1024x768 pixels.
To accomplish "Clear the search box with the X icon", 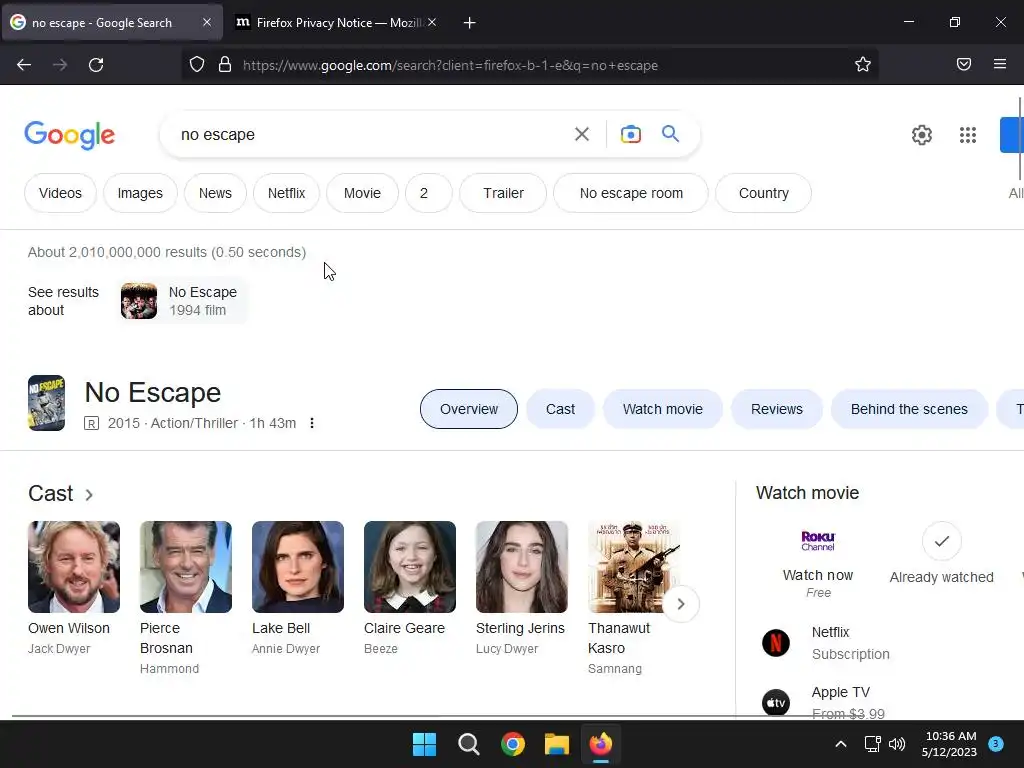I will (581, 135).
